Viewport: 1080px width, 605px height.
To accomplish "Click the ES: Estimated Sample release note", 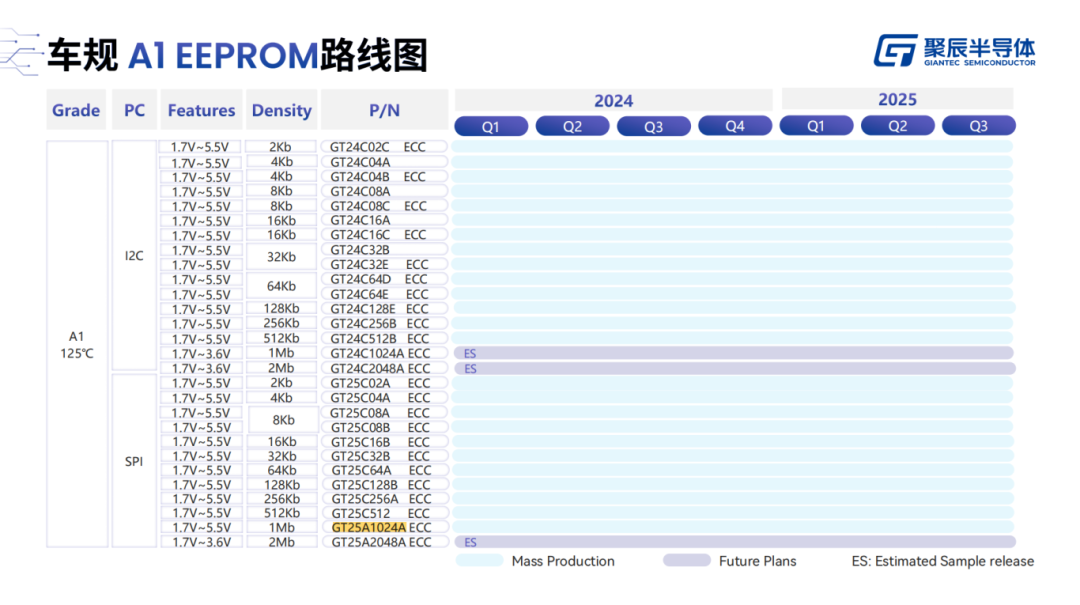I will pos(942,561).
